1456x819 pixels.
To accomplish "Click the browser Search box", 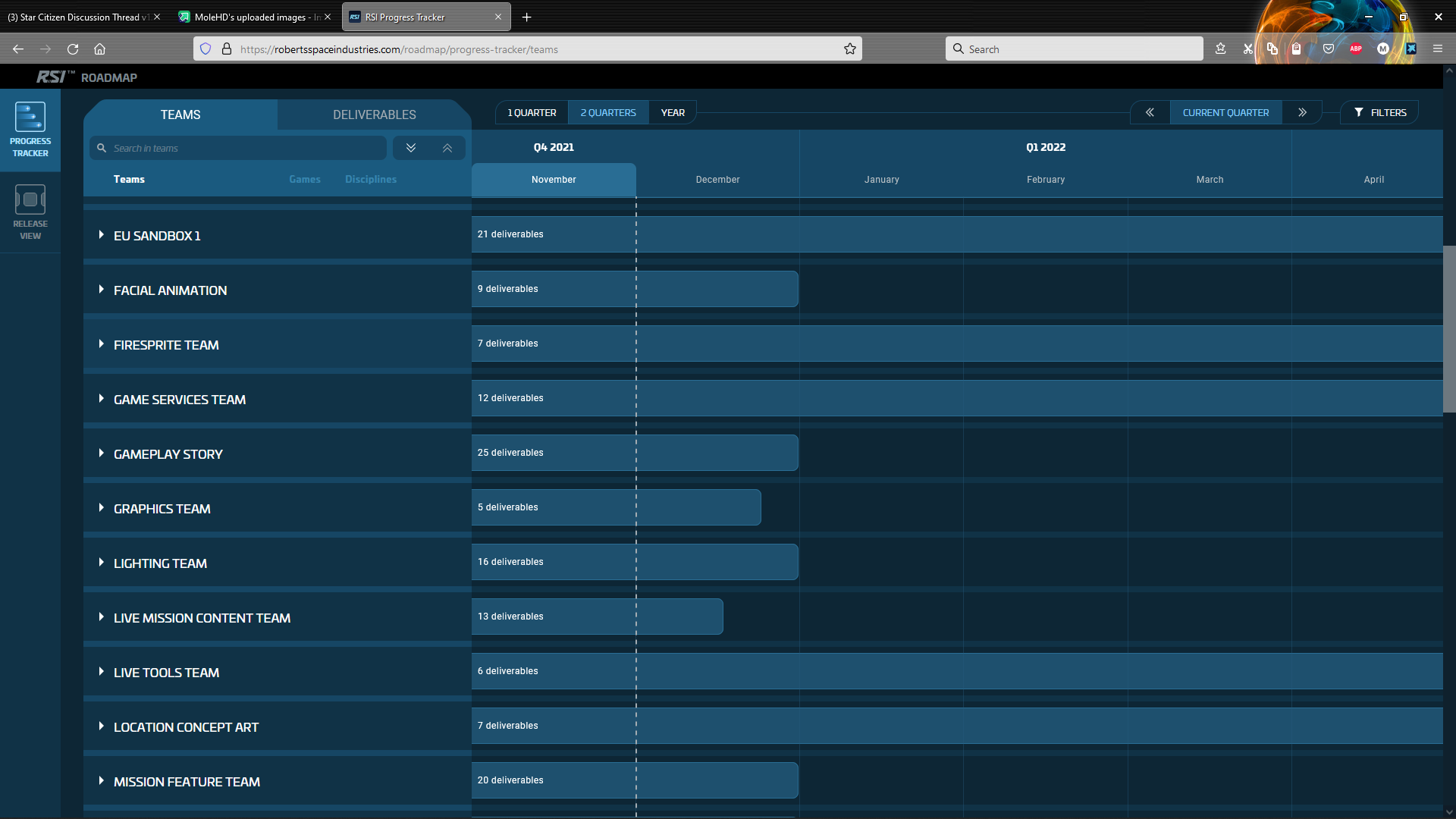I will tap(1074, 49).
